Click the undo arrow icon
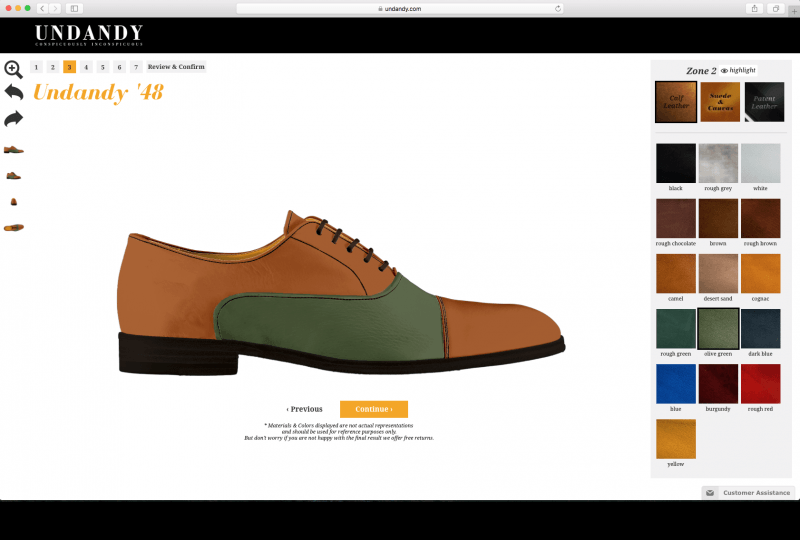The image size is (800, 540). click(x=13, y=93)
